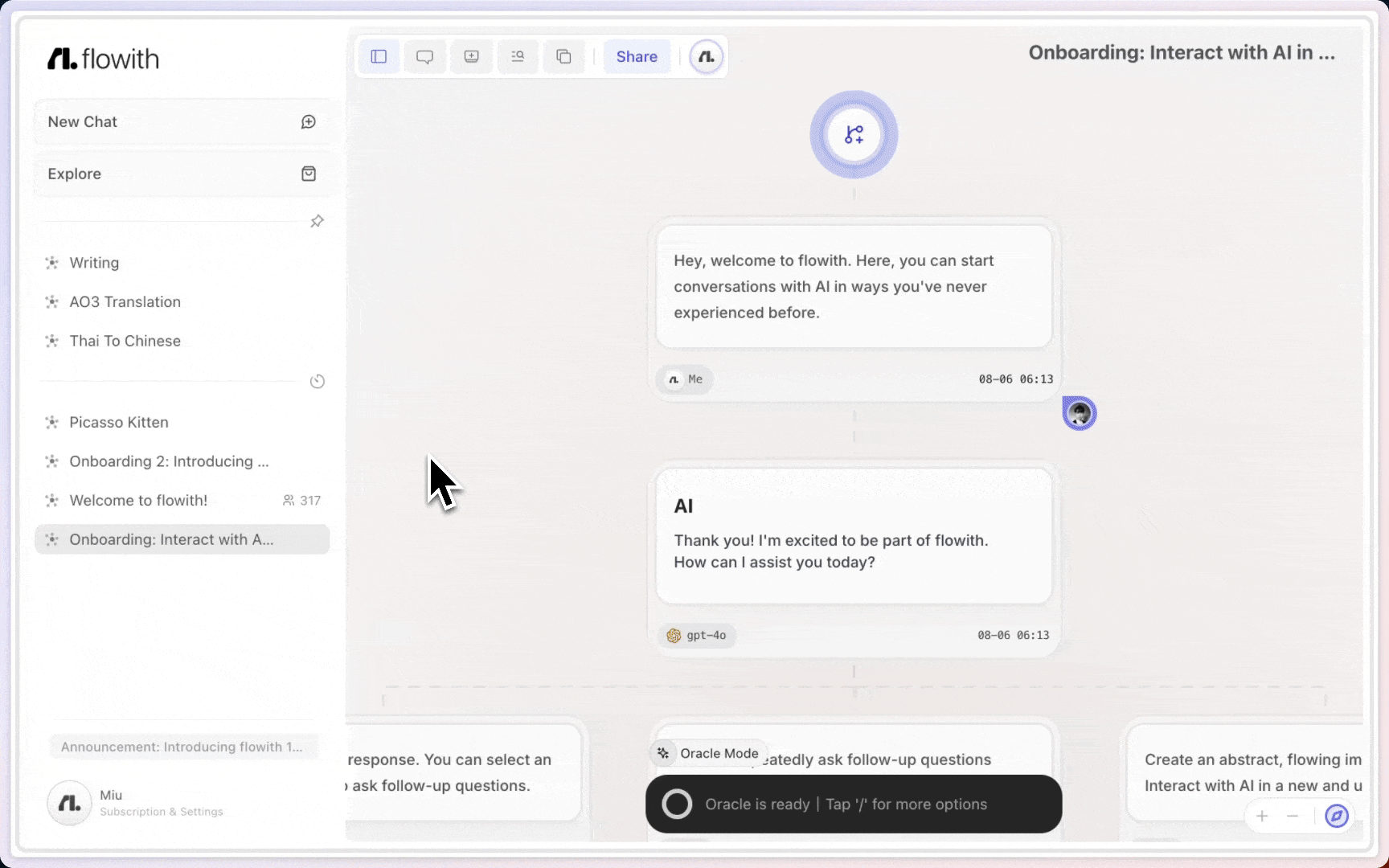Viewport: 1389px width, 868px height.
Task: Click the add-screen plus icon in toolbar
Action: (x=472, y=56)
